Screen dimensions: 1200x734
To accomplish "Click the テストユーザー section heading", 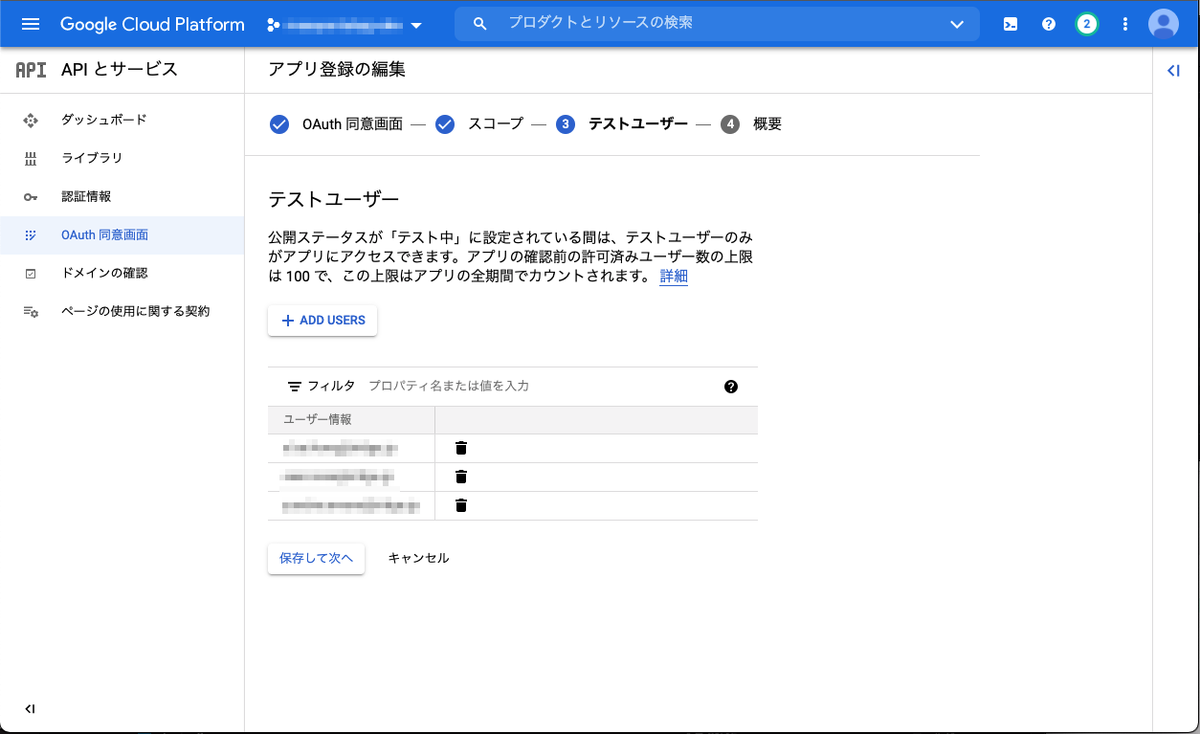I will [334, 199].
